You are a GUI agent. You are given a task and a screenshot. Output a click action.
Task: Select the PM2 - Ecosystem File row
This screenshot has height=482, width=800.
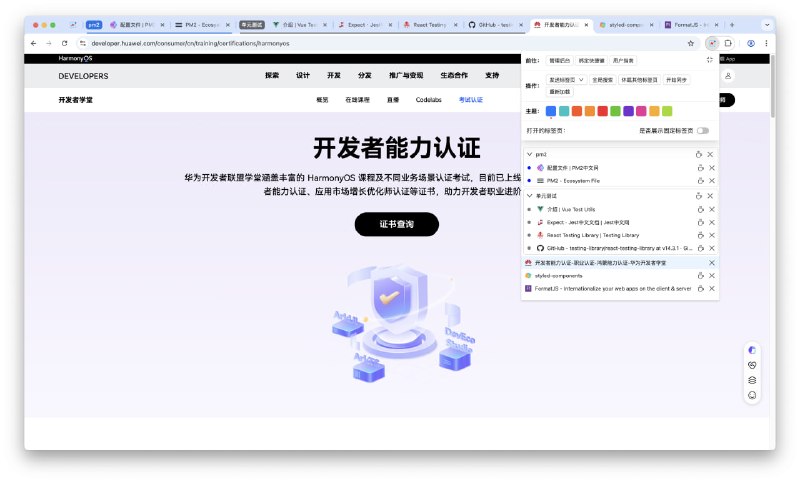620,181
